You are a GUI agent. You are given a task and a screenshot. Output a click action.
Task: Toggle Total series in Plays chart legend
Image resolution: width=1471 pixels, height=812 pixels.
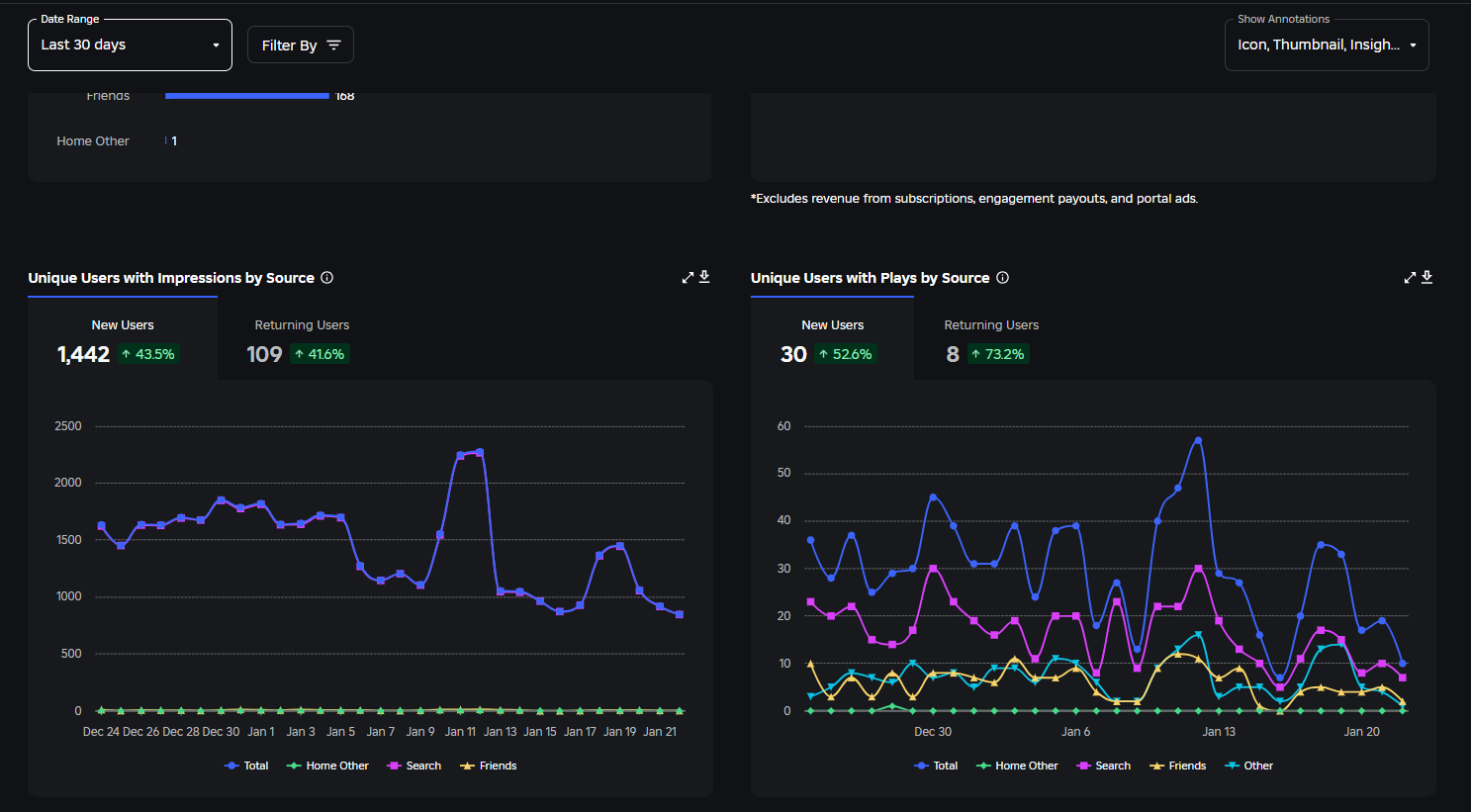tap(936, 766)
